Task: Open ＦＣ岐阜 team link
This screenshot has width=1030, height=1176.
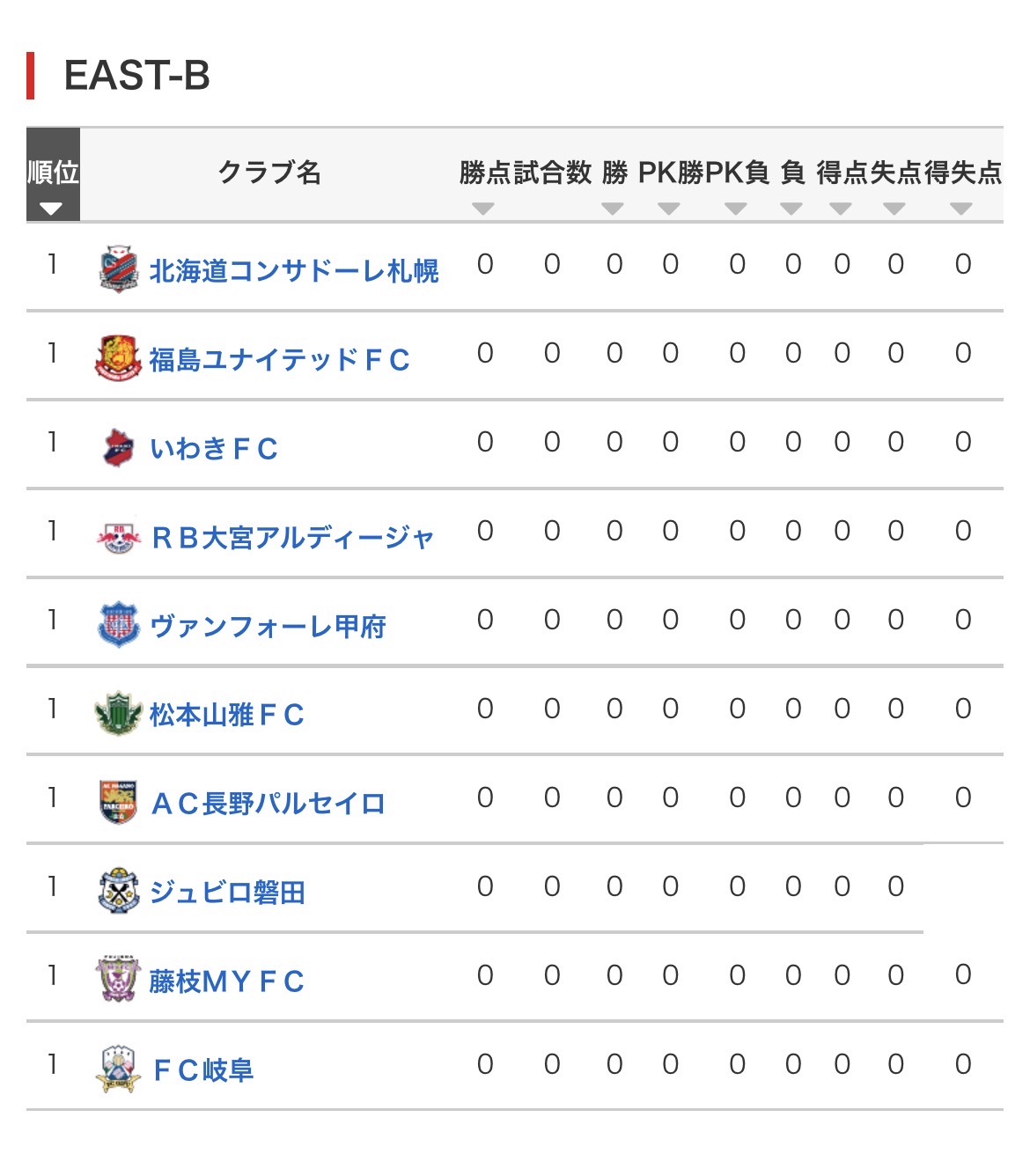Action: click(203, 1070)
